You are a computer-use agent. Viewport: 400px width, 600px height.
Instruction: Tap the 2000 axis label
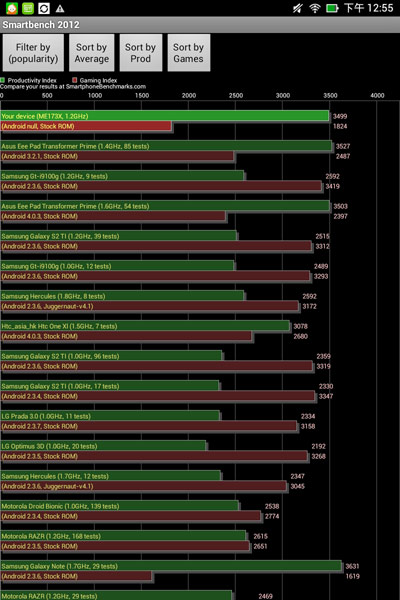[x=189, y=95]
